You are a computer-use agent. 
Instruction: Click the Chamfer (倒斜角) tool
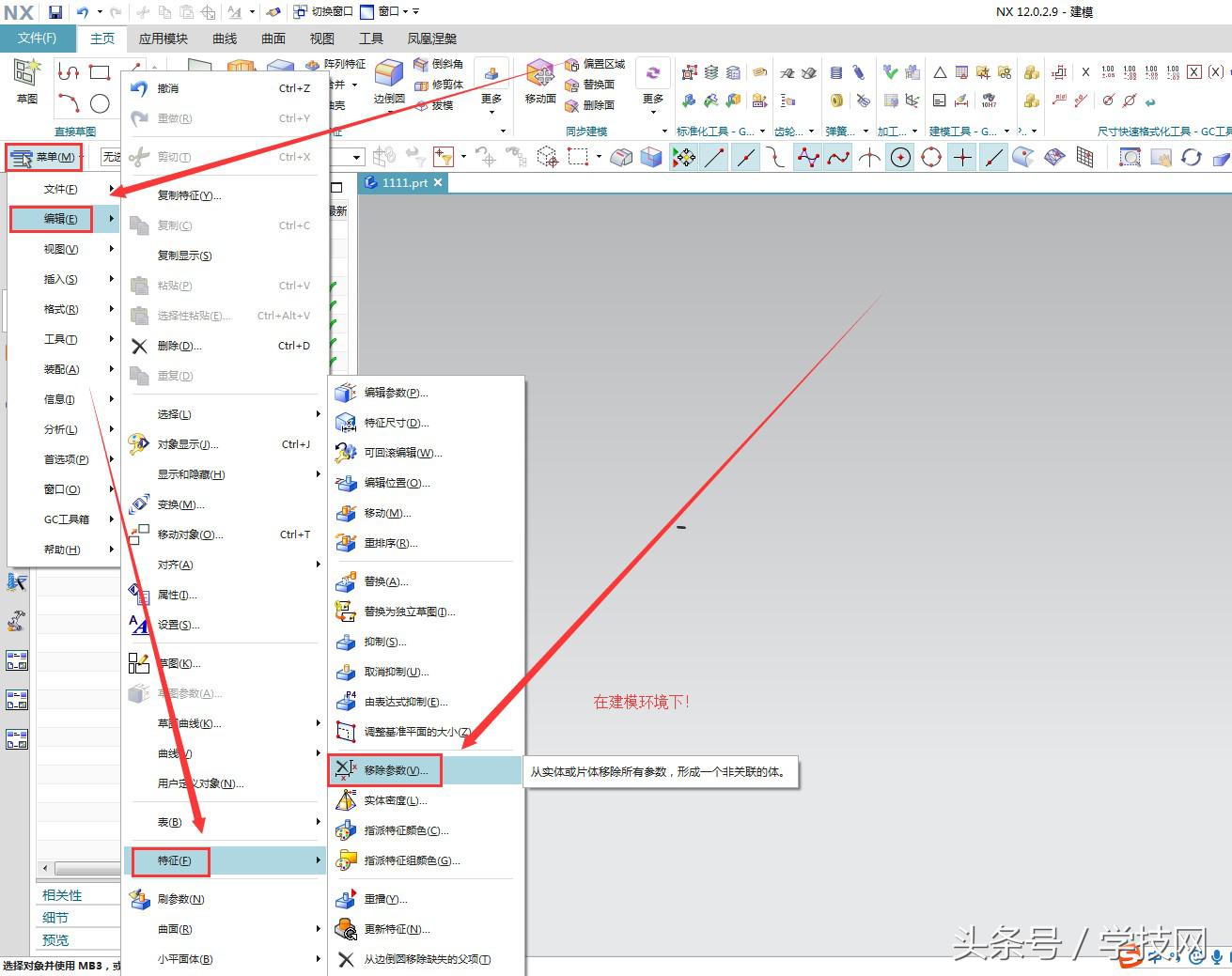[440, 64]
